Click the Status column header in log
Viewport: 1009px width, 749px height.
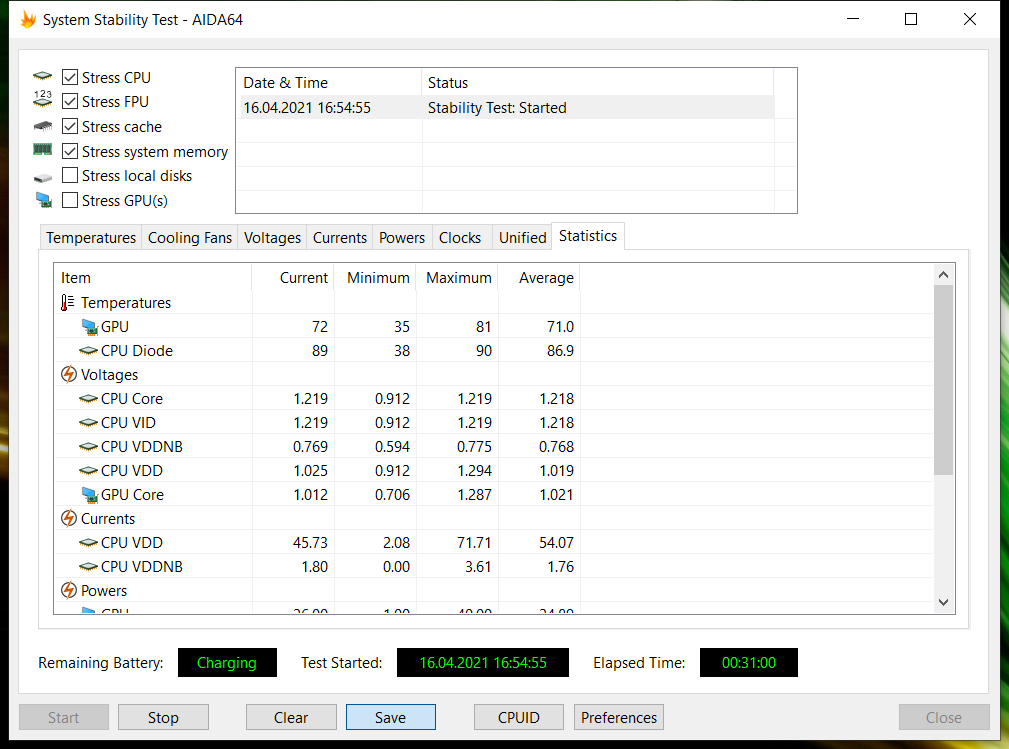(x=597, y=82)
